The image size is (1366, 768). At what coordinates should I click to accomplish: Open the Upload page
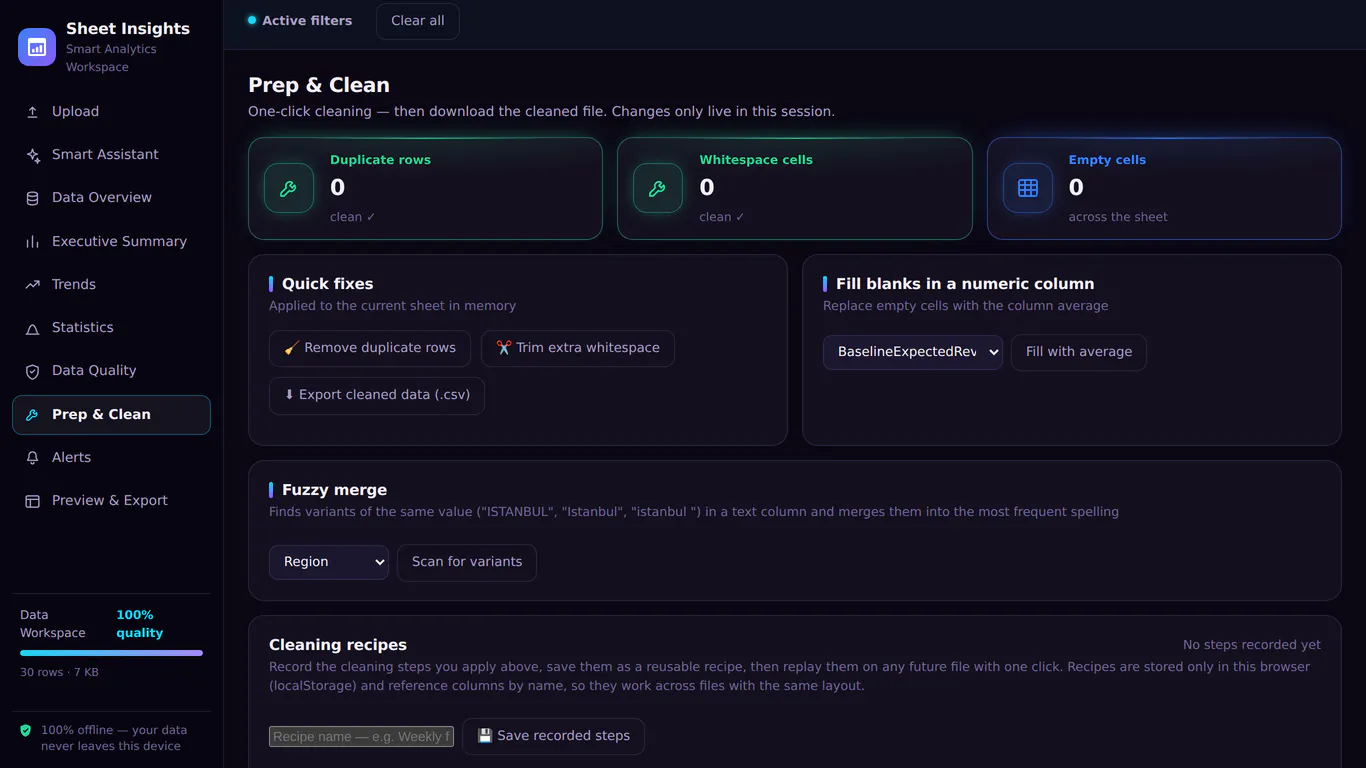coord(111,112)
